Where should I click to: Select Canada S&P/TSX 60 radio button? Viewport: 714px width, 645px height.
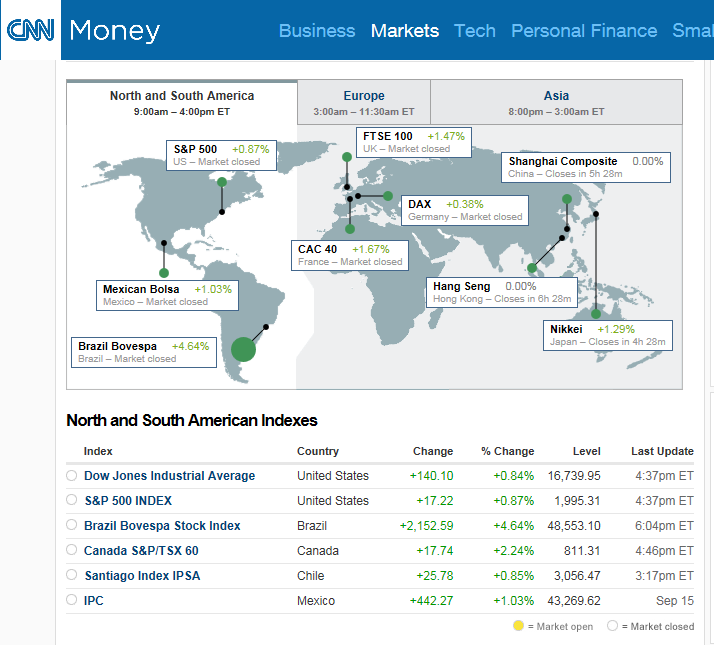[71, 550]
